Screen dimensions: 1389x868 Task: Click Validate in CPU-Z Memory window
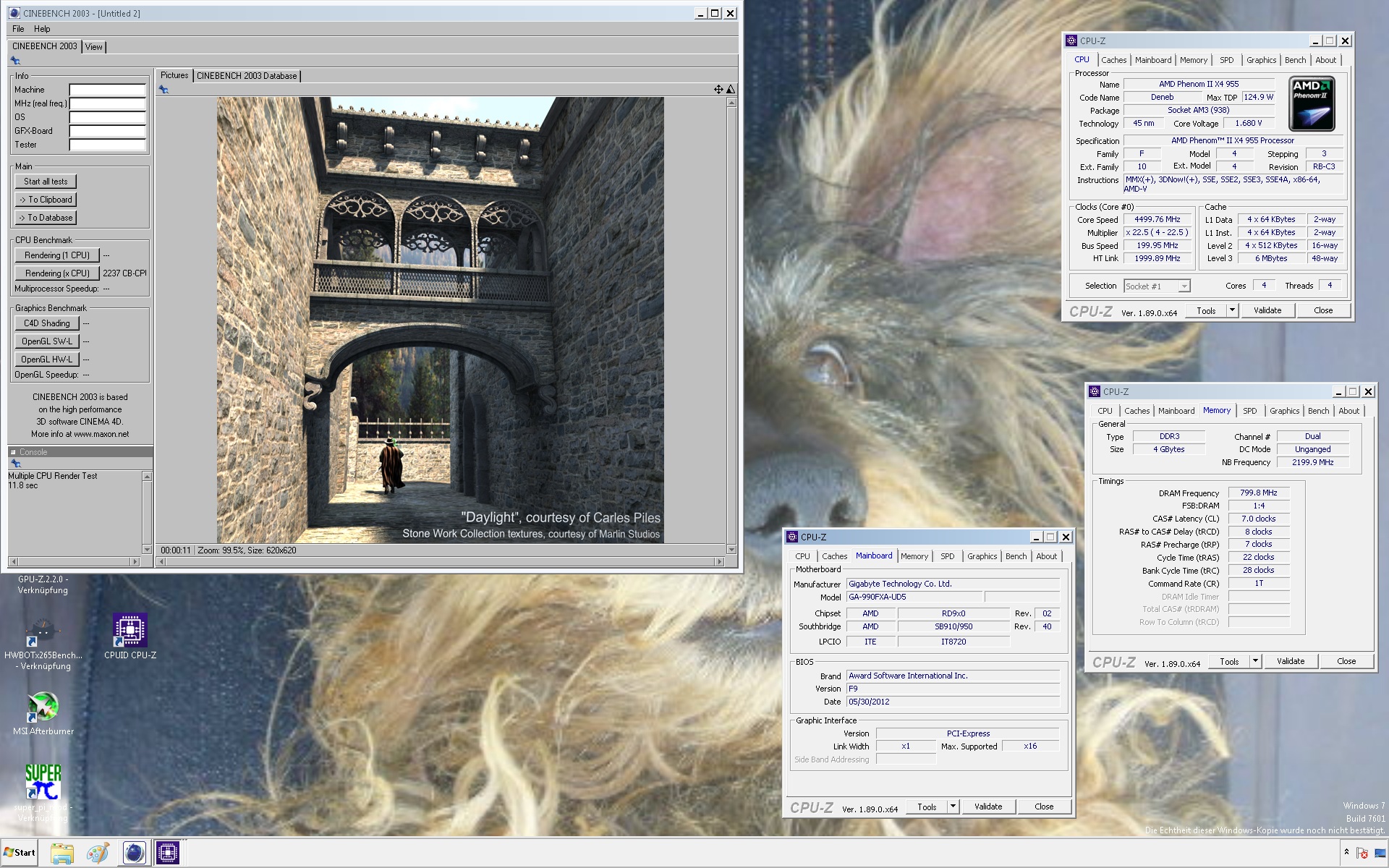pos(1291,661)
